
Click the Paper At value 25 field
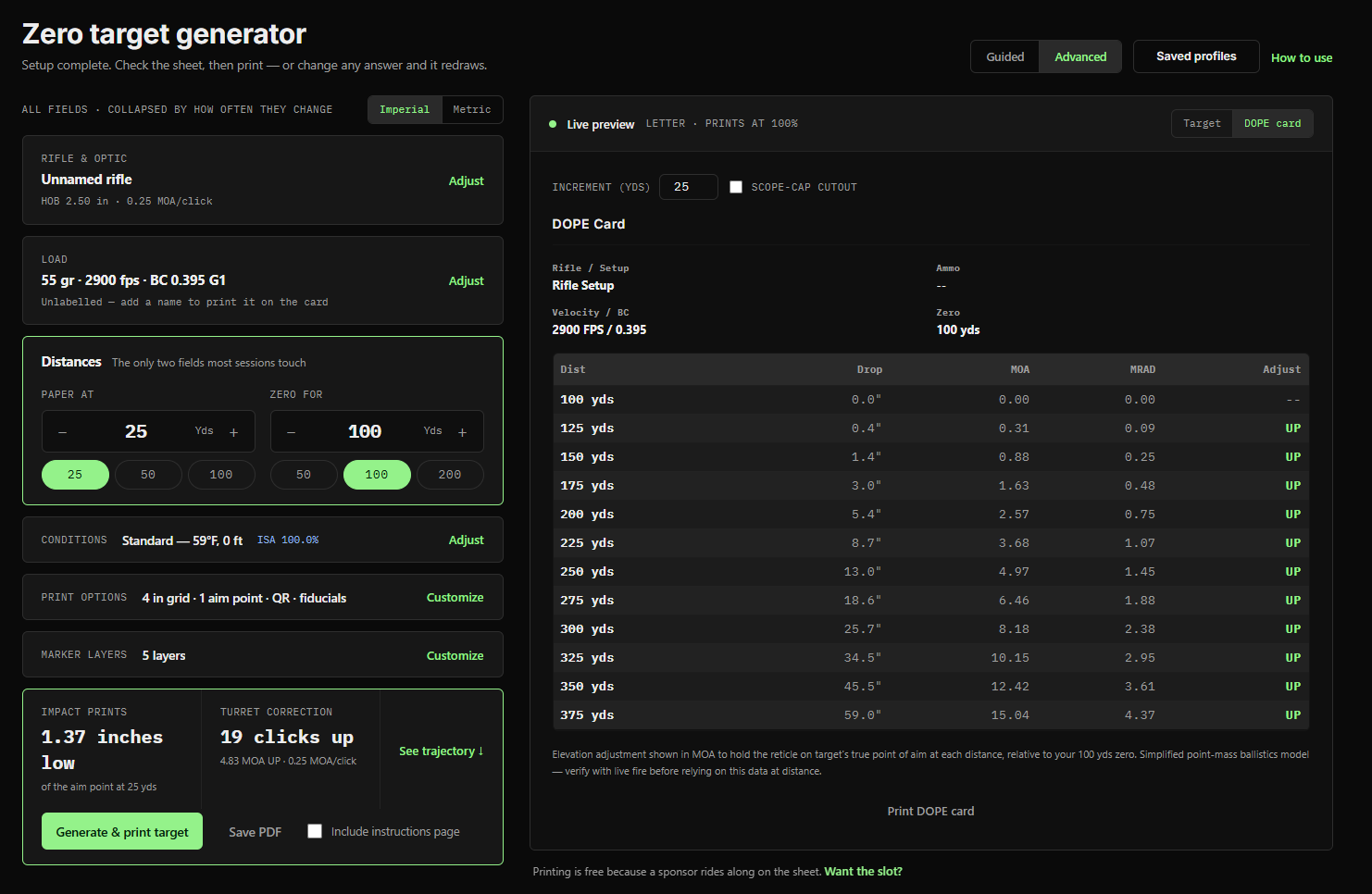(x=136, y=431)
